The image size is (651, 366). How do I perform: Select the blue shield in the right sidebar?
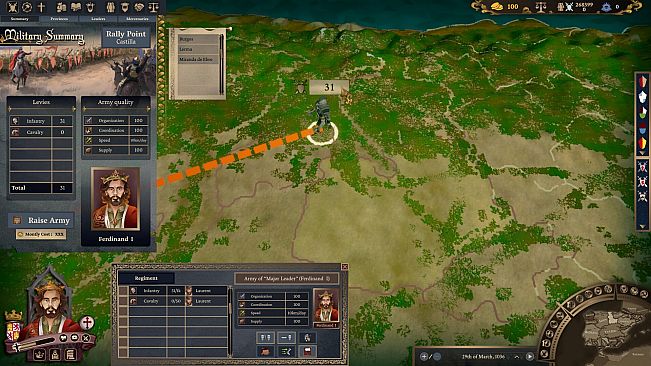pyautogui.click(x=642, y=128)
